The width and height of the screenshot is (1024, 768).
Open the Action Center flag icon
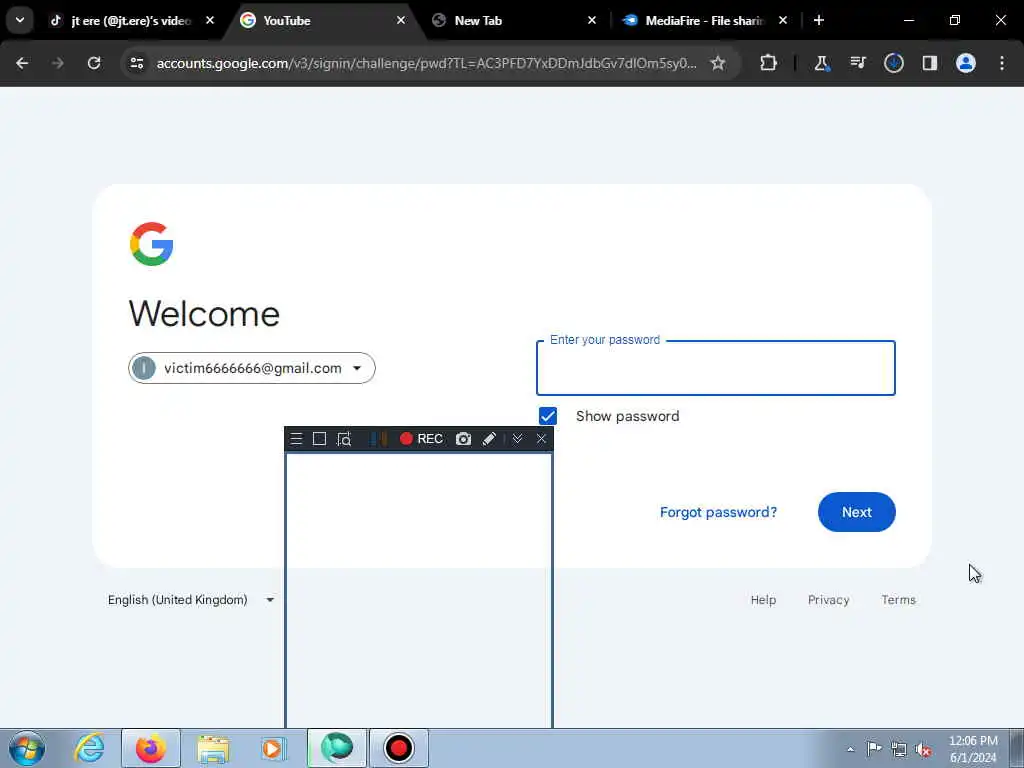pyautogui.click(x=874, y=748)
